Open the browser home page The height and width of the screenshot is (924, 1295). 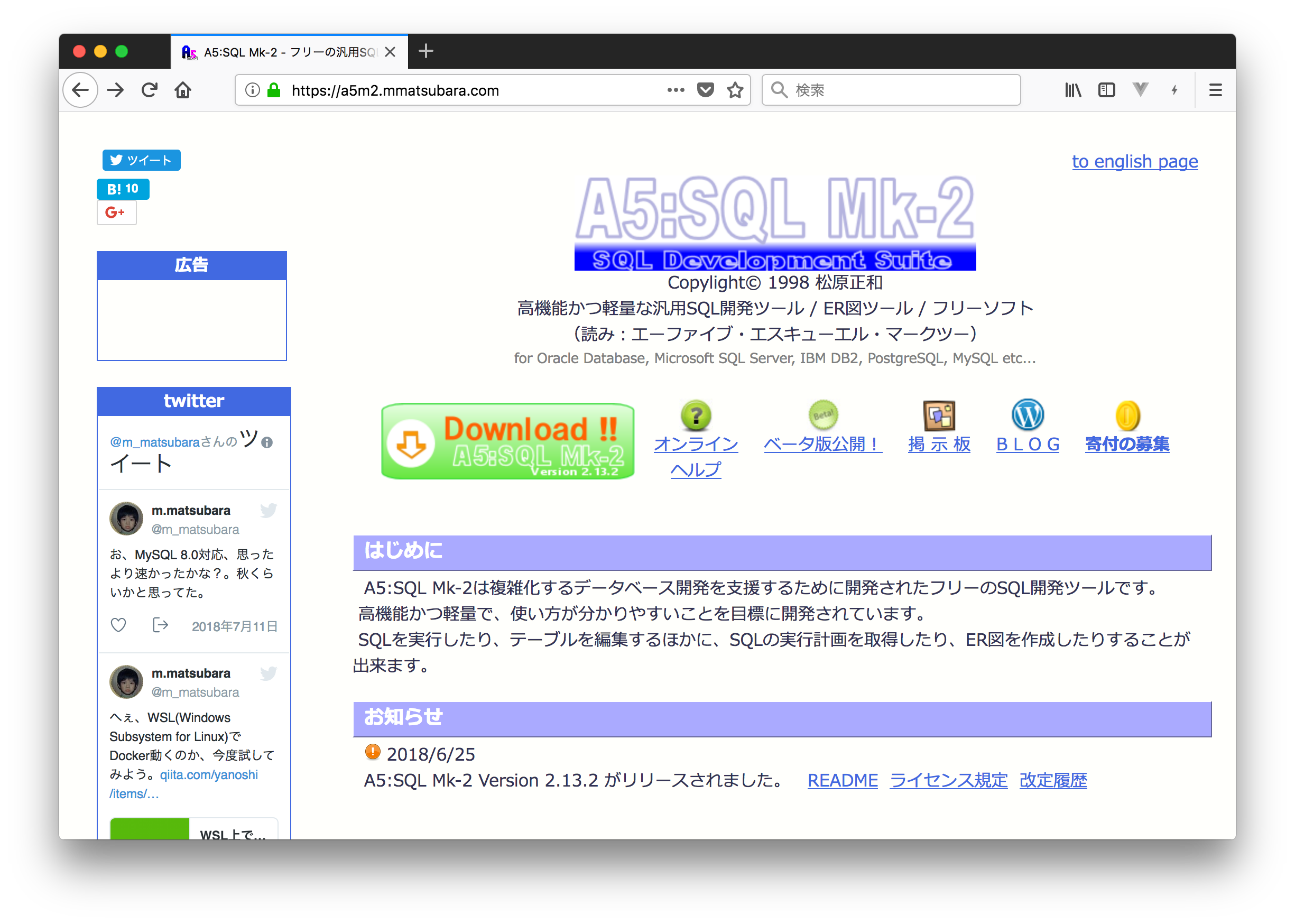pyautogui.click(x=183, y=90)
